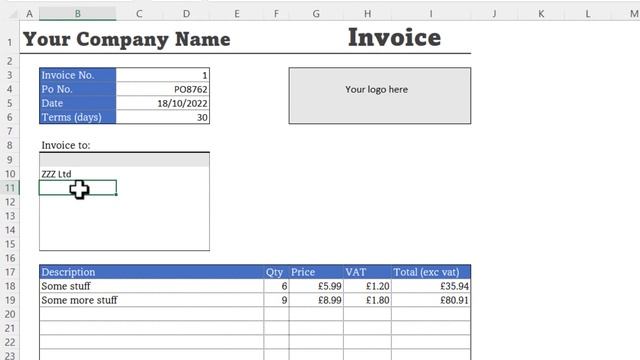Select row 20 header
Viewport: 640px width, 360px height.
(10, 314)
